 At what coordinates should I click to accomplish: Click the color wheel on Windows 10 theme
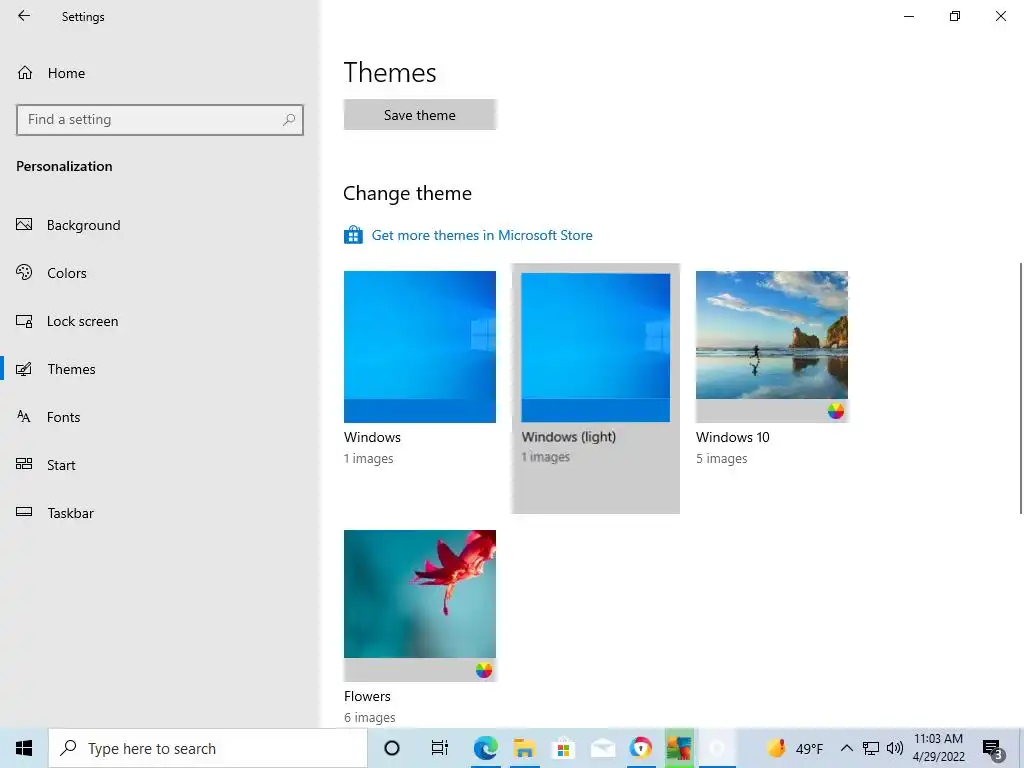(x=836, y=411)
